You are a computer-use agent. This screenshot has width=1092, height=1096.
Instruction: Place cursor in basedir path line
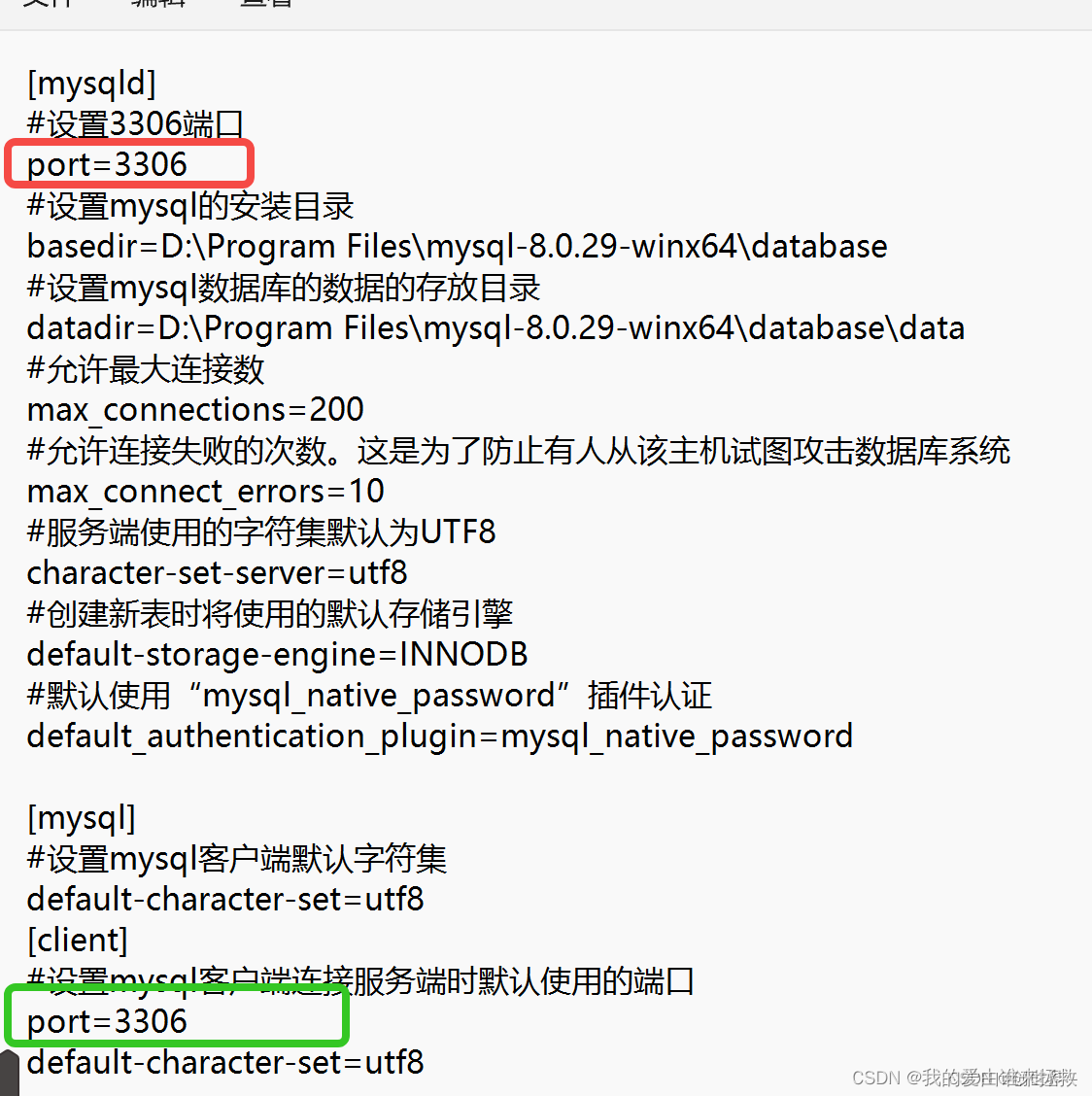458,247
